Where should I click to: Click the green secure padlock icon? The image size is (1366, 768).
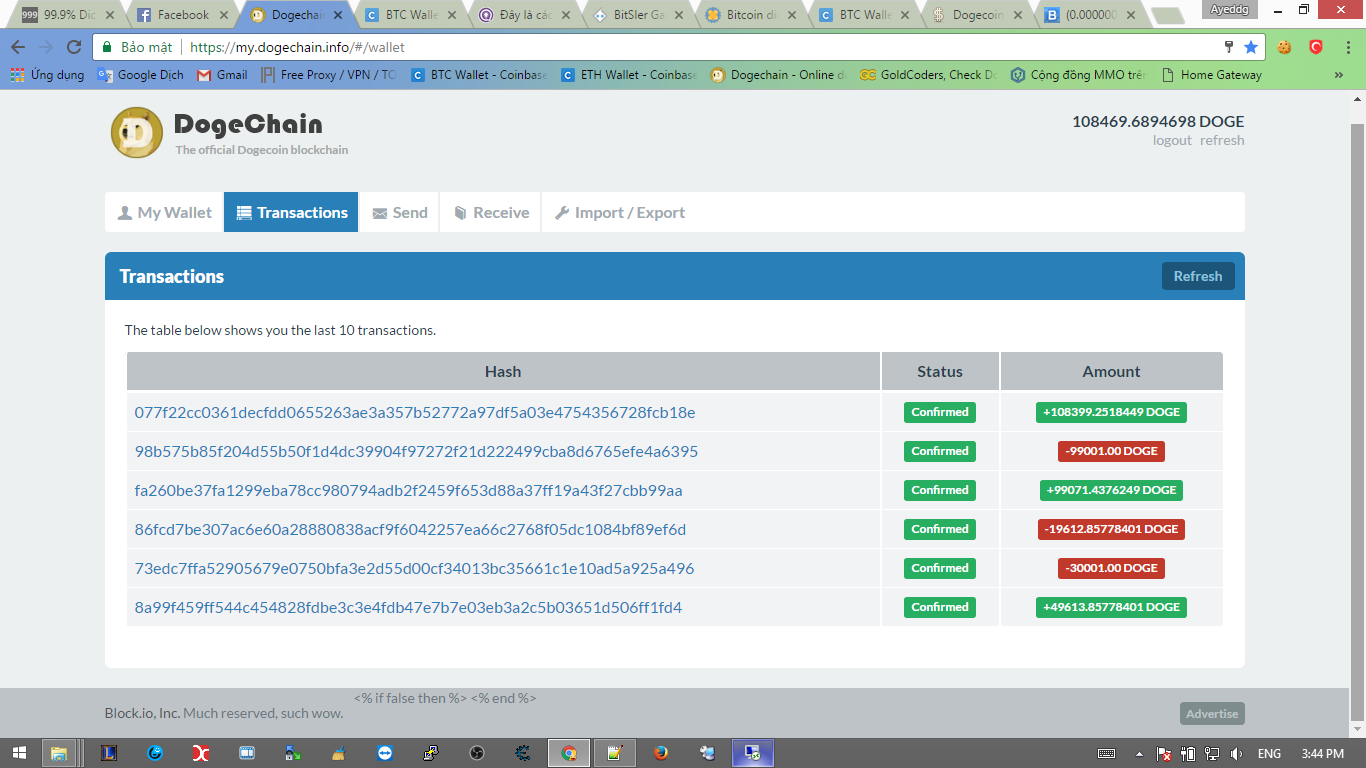(107, 47)
